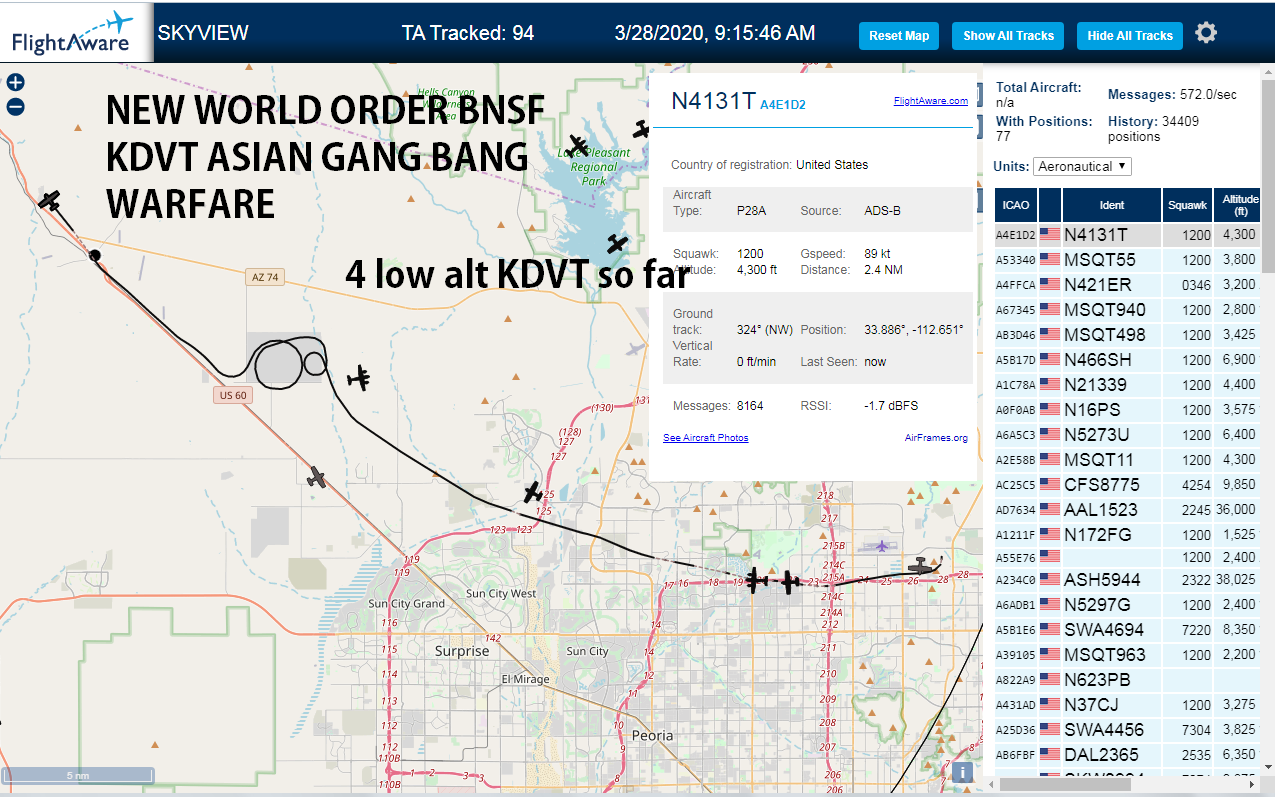The width and height of the screenshot is (1275, 797).
Task: Zoom in on the map
Action: tap(15, 83)
